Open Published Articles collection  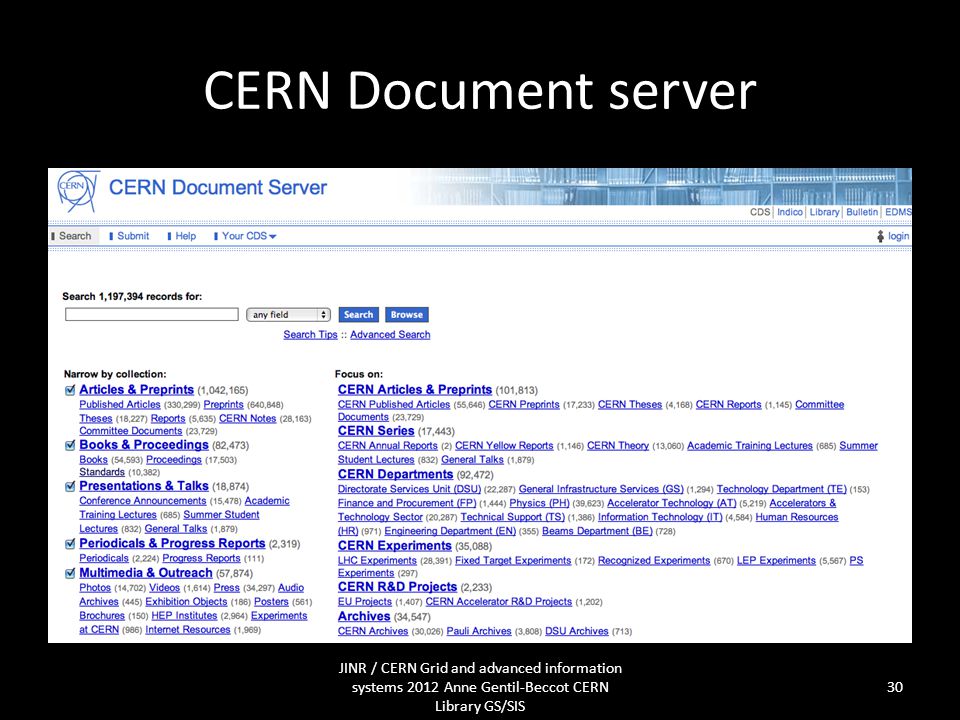(x=119, y=405)
